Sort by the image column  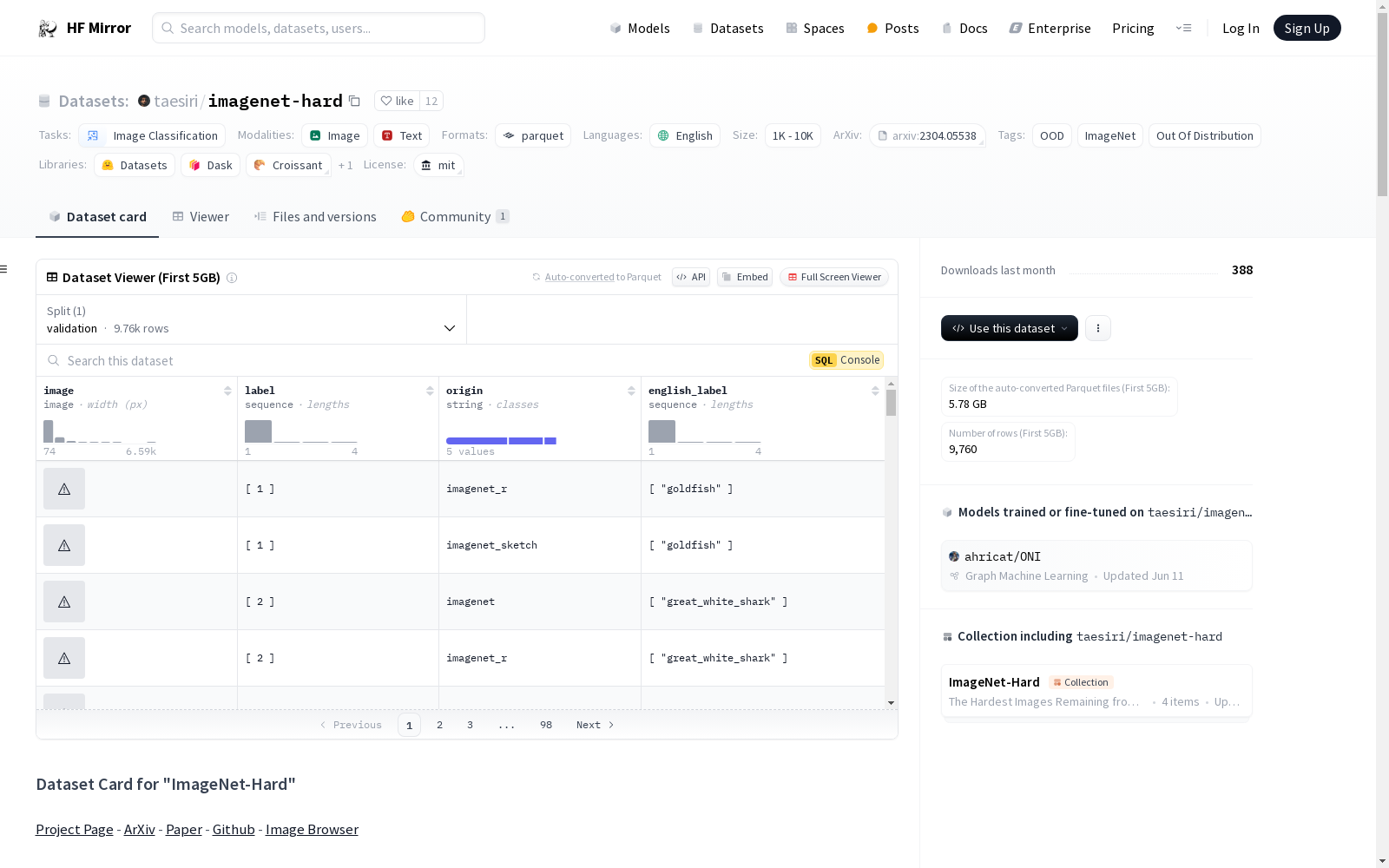pos(227,391)
